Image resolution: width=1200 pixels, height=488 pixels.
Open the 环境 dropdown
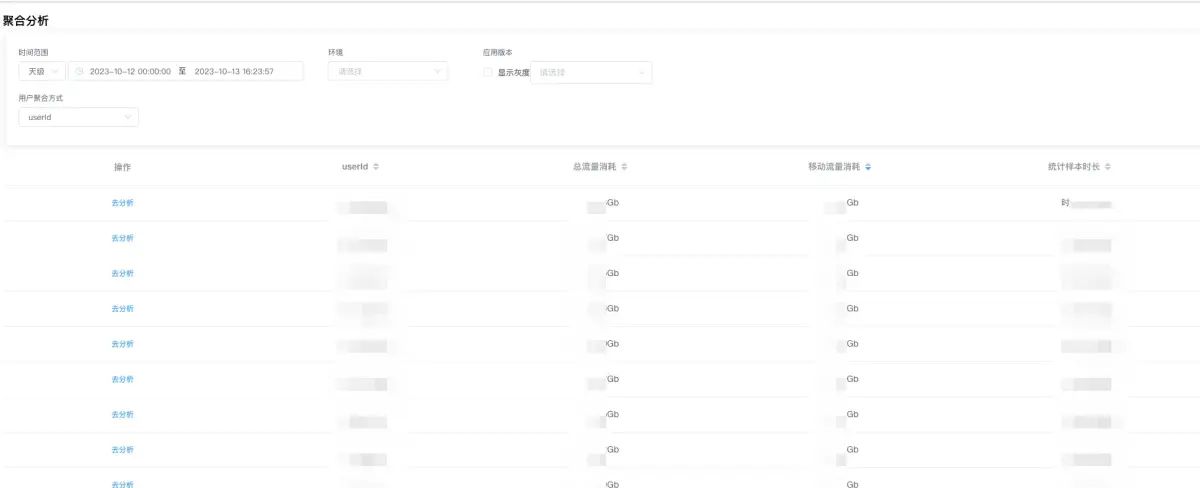388,72
